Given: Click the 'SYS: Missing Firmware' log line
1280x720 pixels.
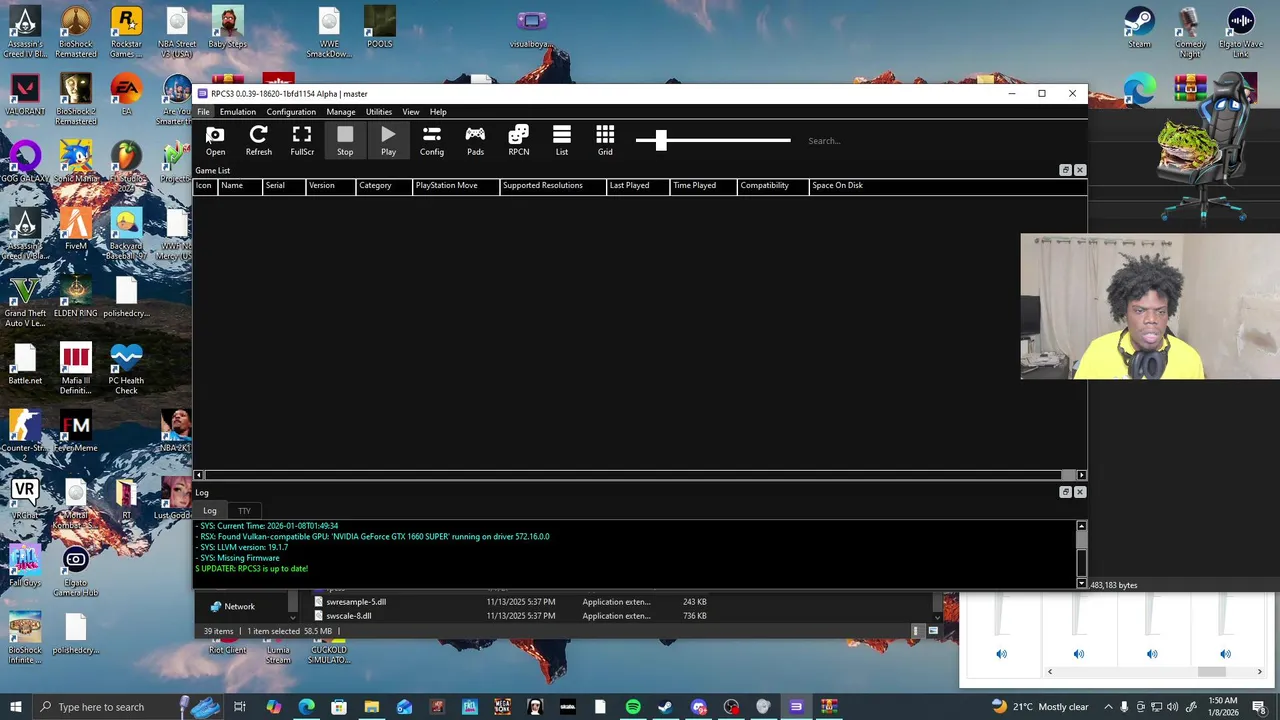Looking at the screenshot, I should pyautogui.click(x=238, y=558).
